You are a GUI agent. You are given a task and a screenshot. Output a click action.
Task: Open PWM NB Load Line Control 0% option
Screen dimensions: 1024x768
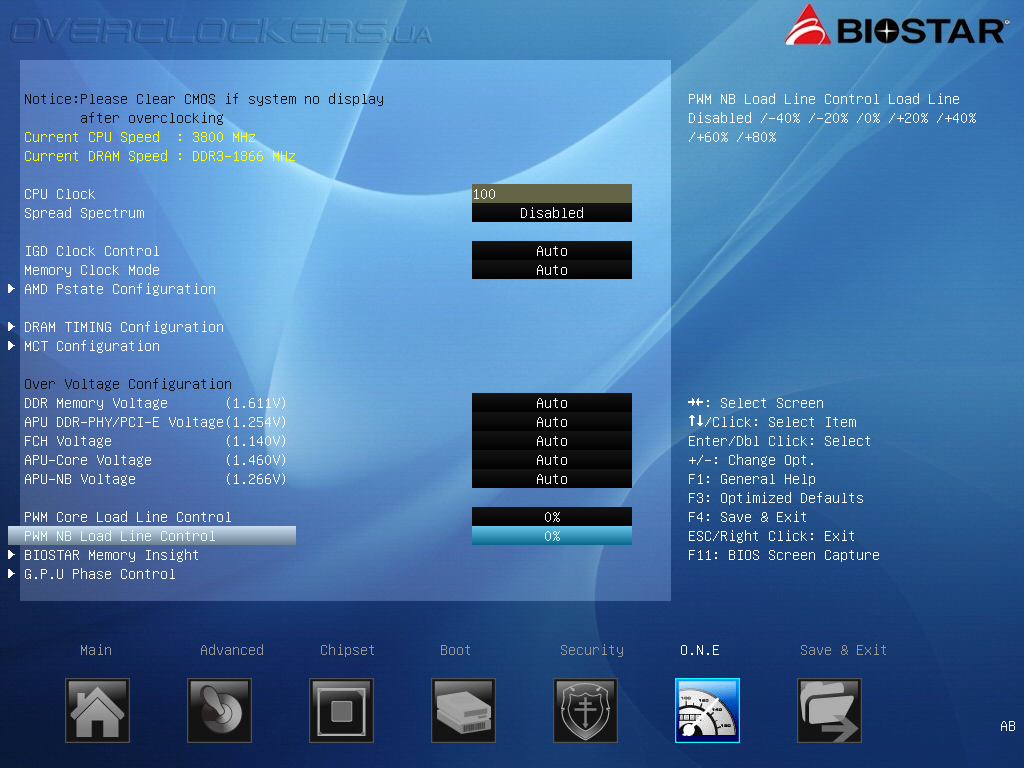[552, 536]
